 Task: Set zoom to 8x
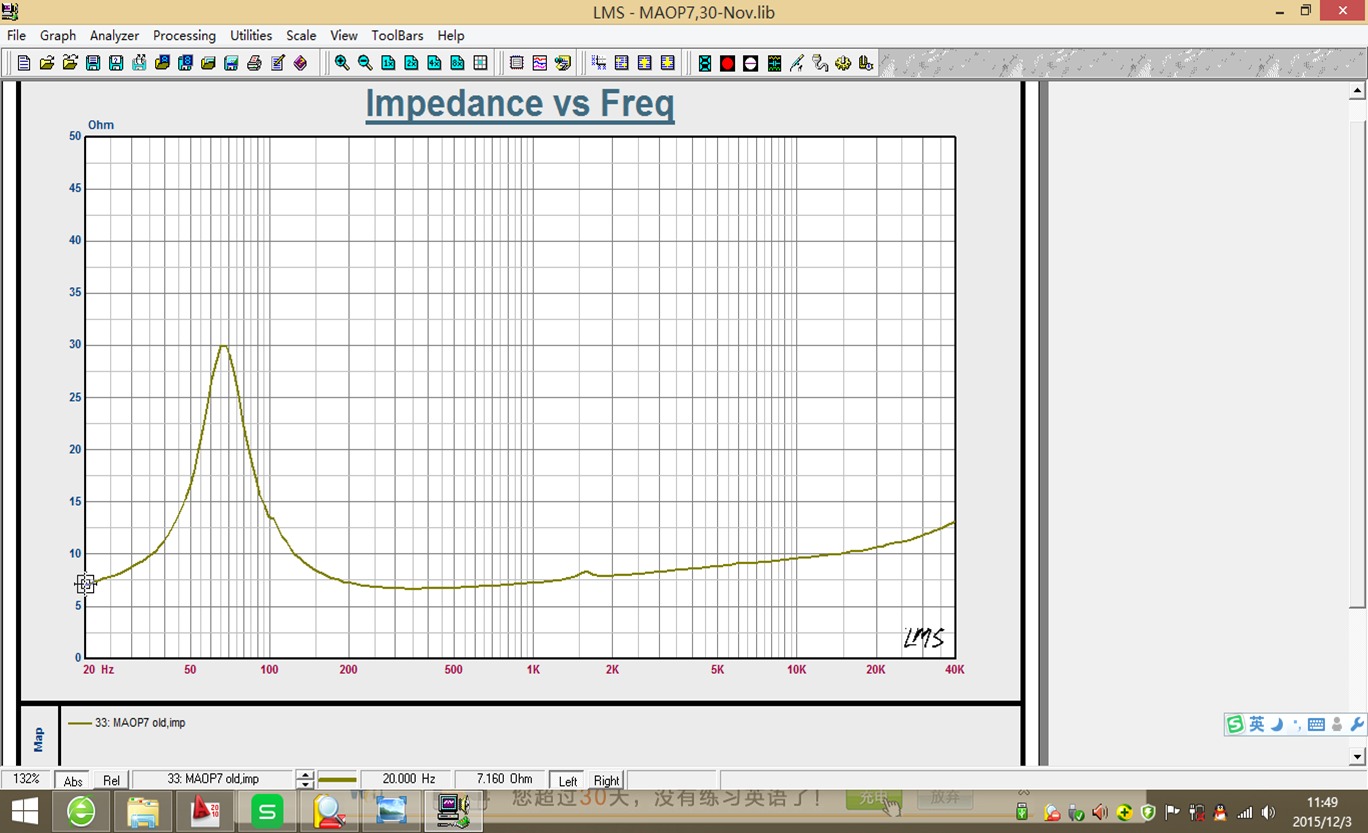pos(457,63)
